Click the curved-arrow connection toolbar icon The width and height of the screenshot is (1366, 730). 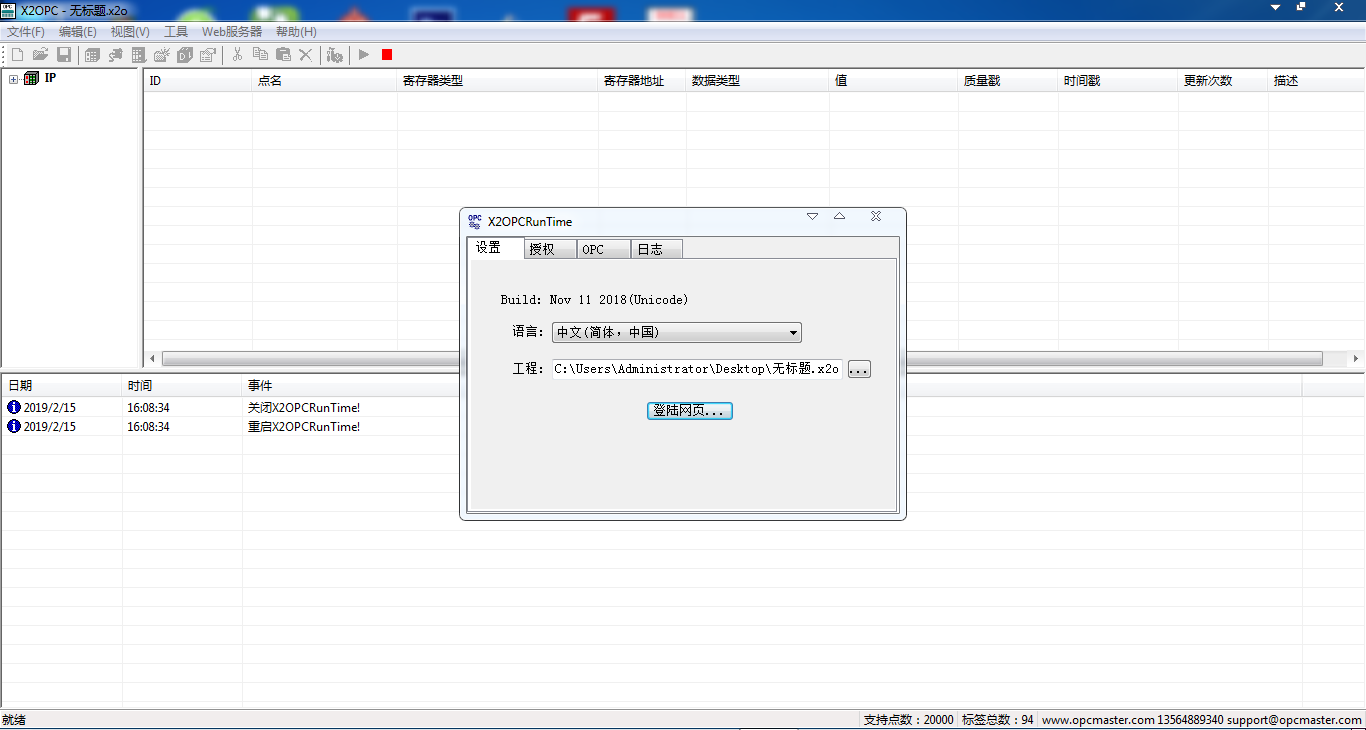[116, 55]
